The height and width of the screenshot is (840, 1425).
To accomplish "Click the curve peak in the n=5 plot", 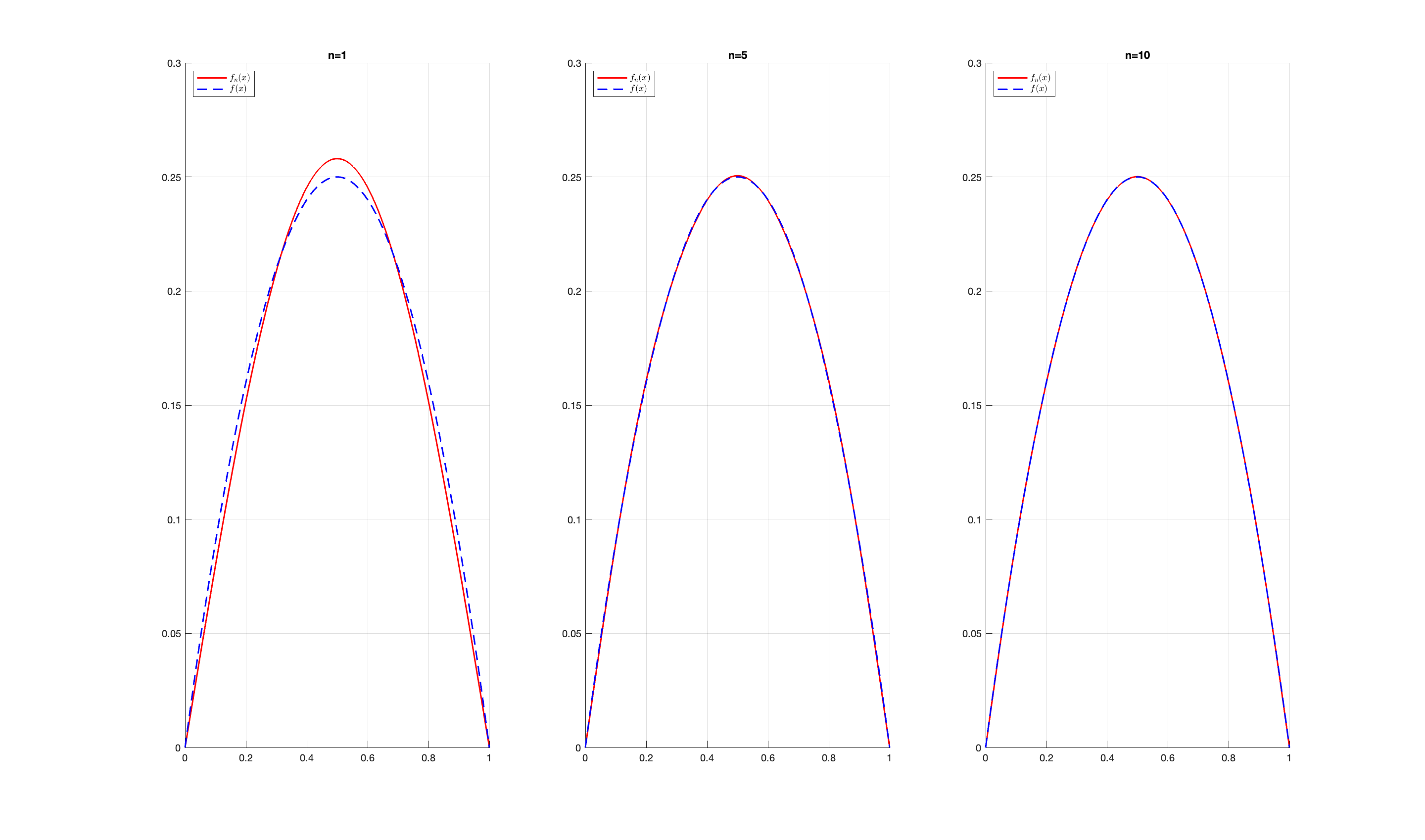I will pyautogui.click(x=737, y=176).
